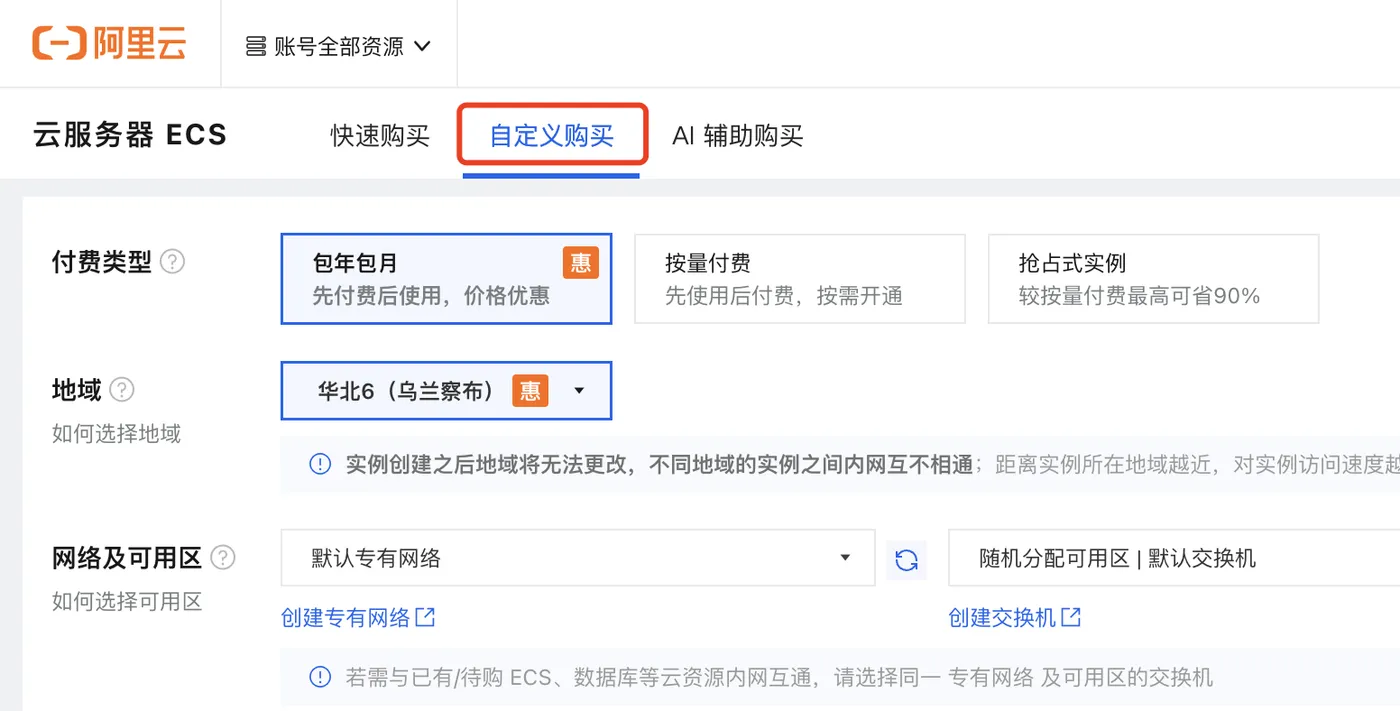This screenshot has width=1400, height=711.
Task: Click the 创建专有网络 link
Action: [x=346, y=618]
